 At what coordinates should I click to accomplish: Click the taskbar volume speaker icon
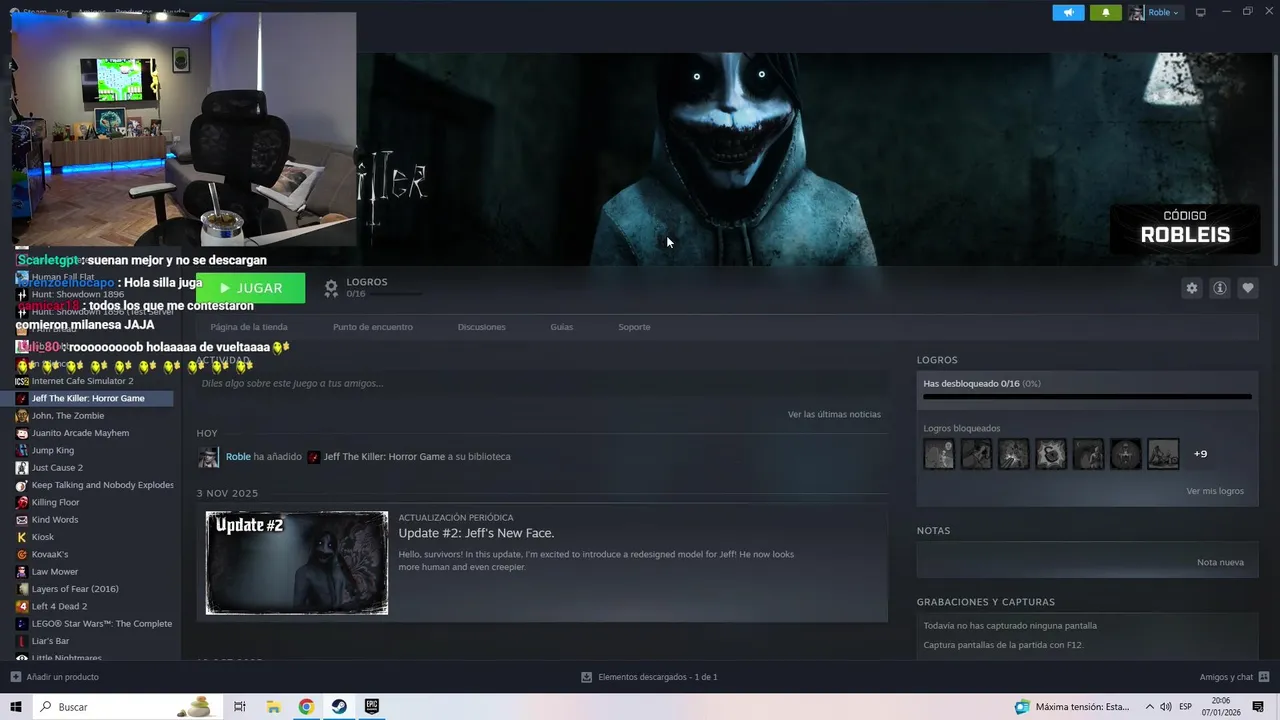1166,707
